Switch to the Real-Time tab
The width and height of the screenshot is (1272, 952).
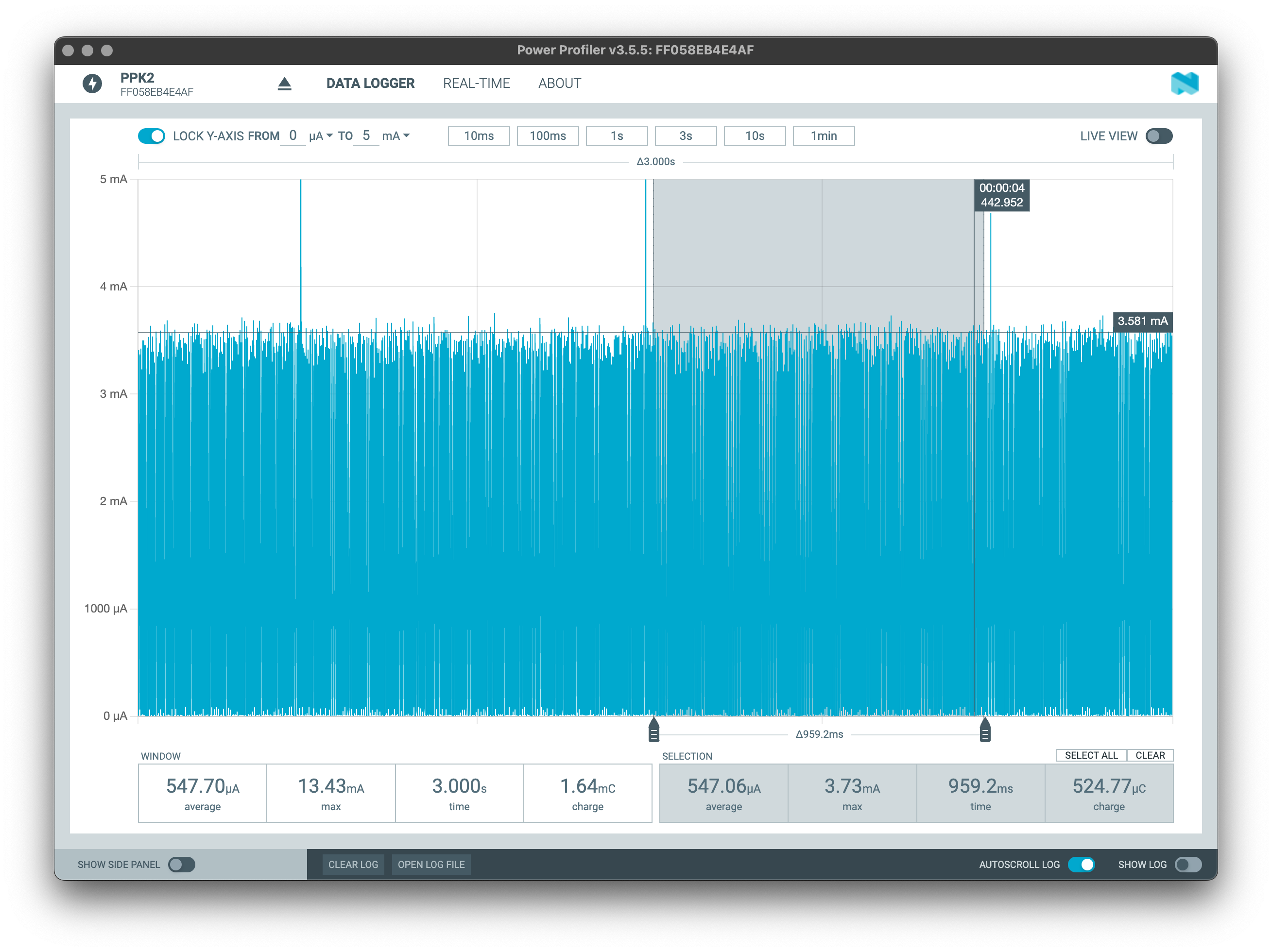pos(476,84)
